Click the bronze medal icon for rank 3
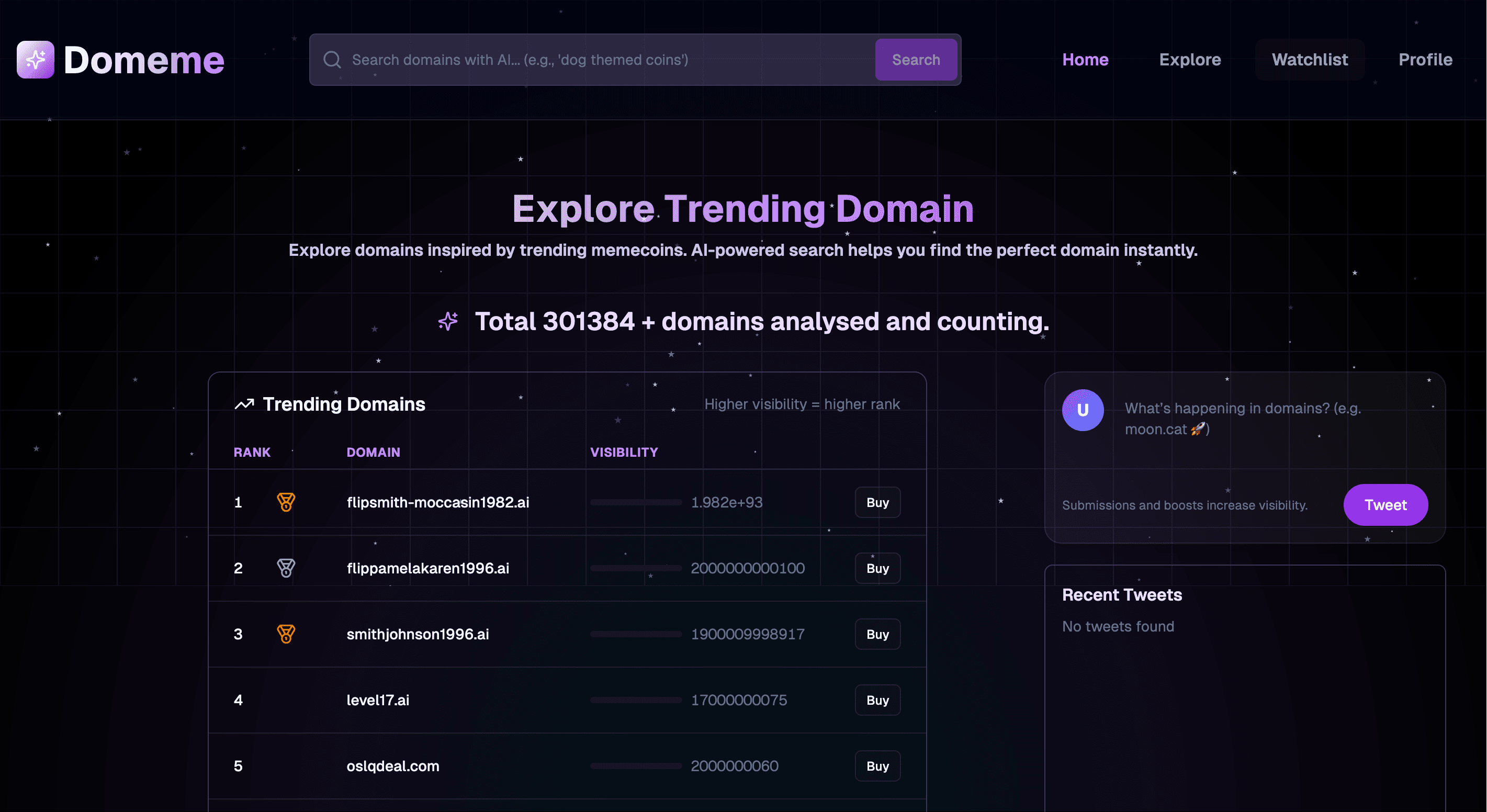The image size is (1487, 812). (286, 634)
